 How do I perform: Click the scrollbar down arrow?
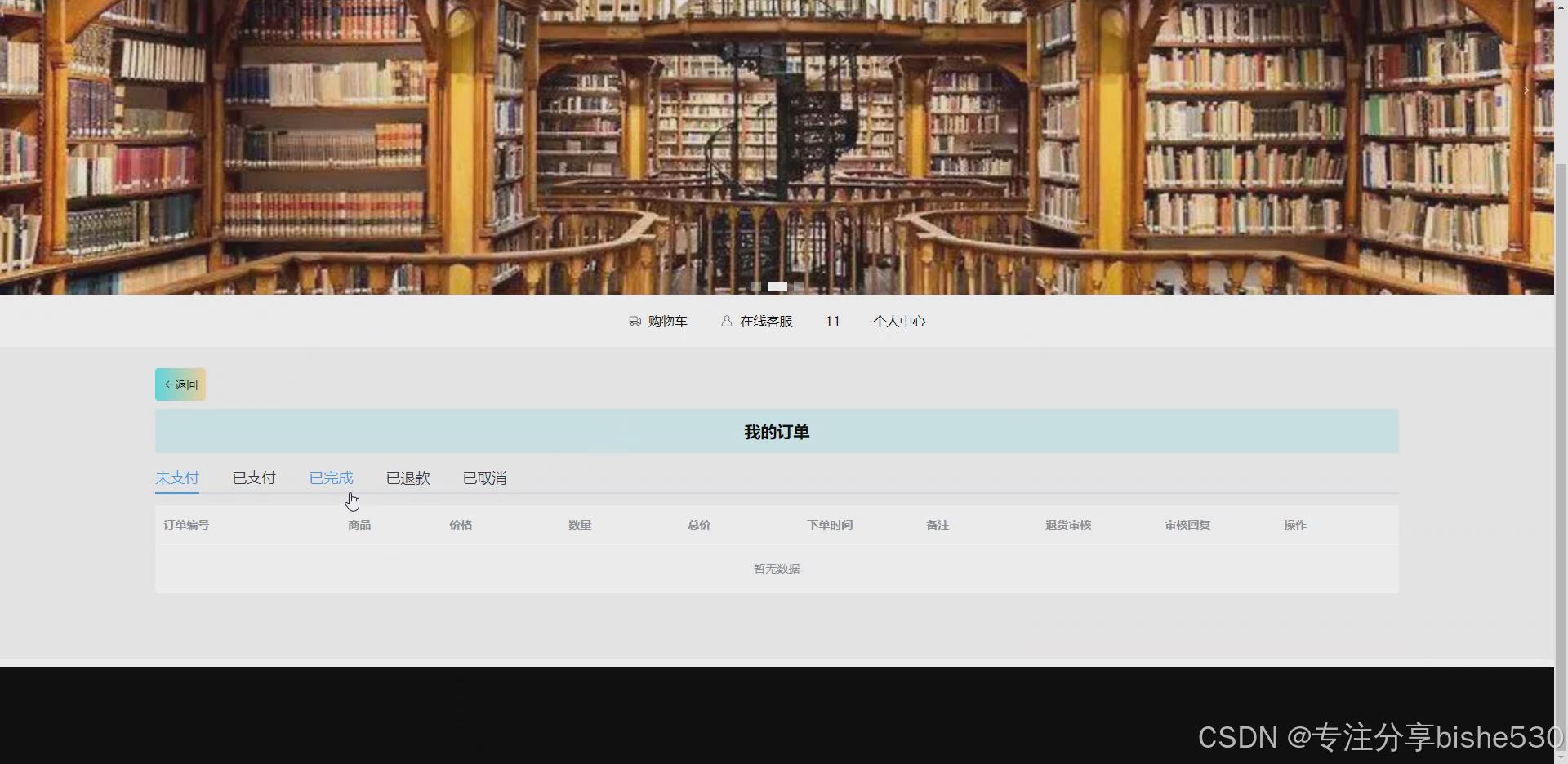(x=1561, y=757)
